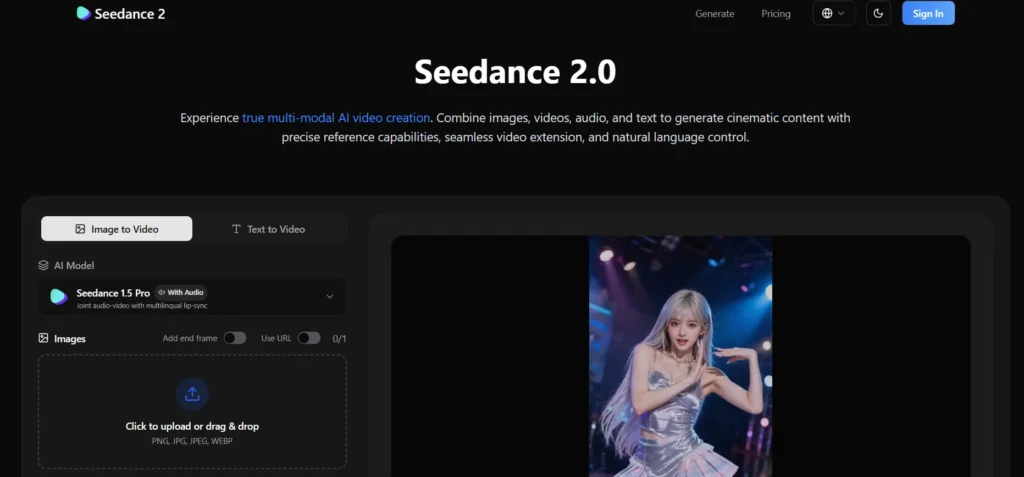
Task: Enable the Add end frame toggle
Action: coord(234,338)
